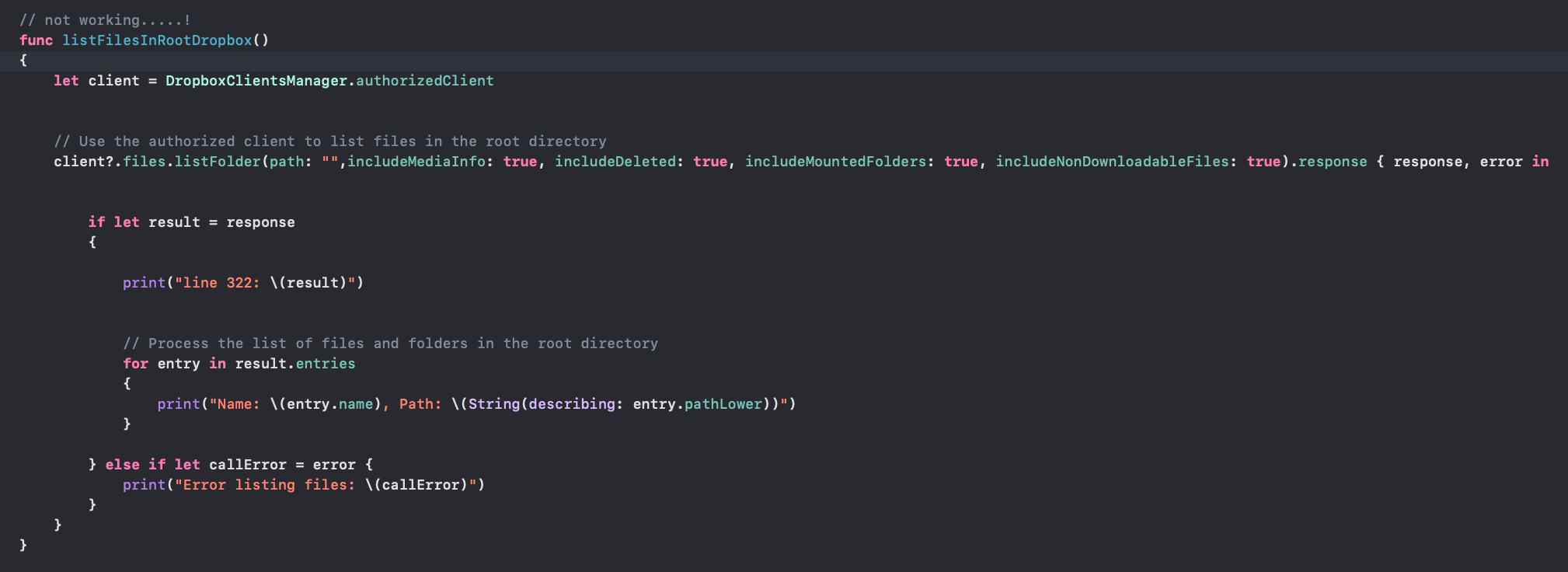This screenshot has height=572, width=1568.
Task: Place cursor in listFilesInRootDropbox function name
Action: point(157,40)
